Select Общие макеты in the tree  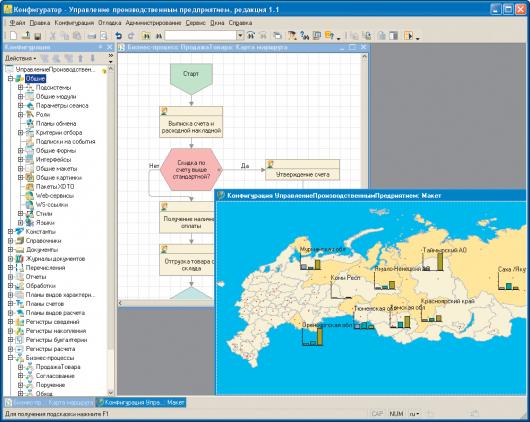56,168
